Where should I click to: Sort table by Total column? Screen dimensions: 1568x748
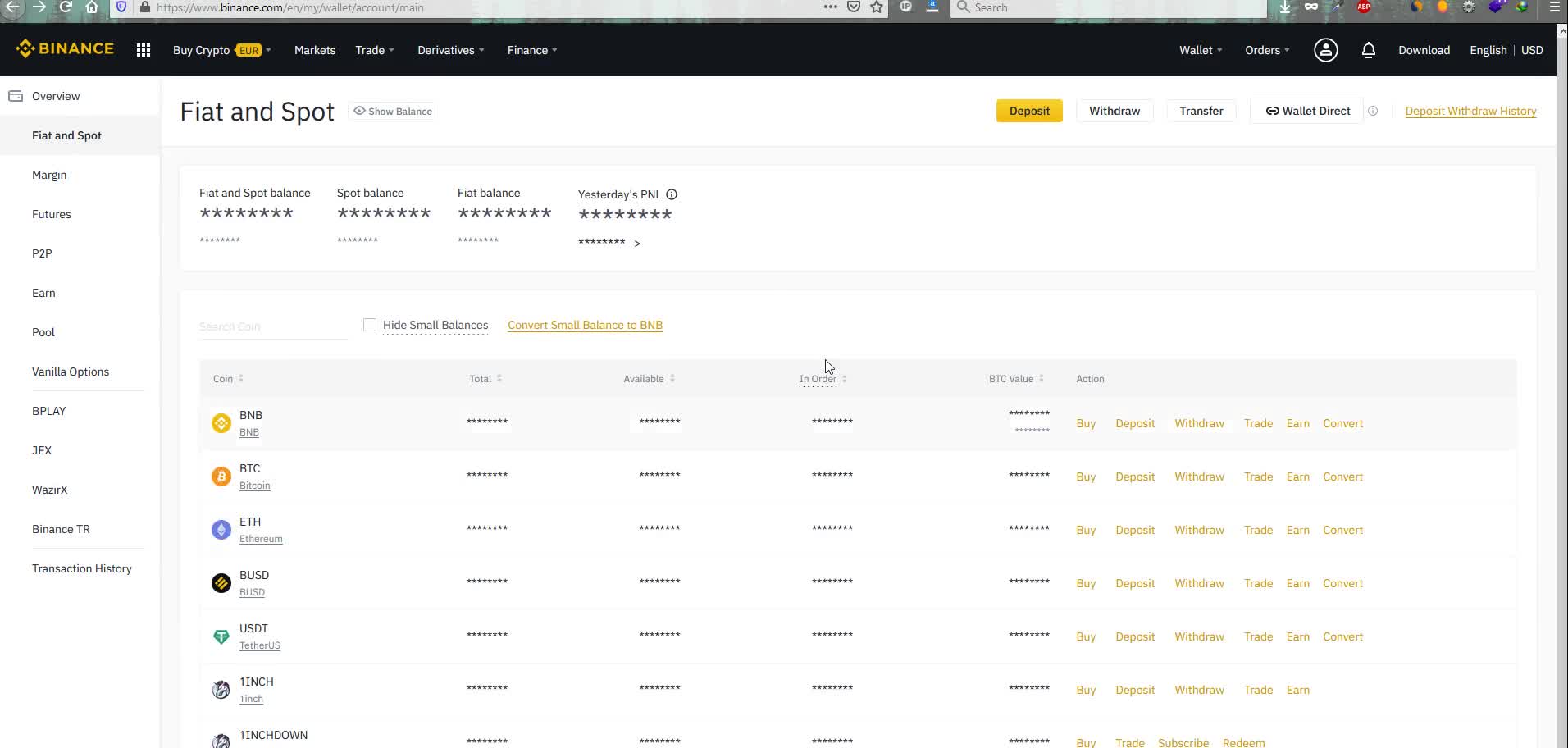click(485, 379)
